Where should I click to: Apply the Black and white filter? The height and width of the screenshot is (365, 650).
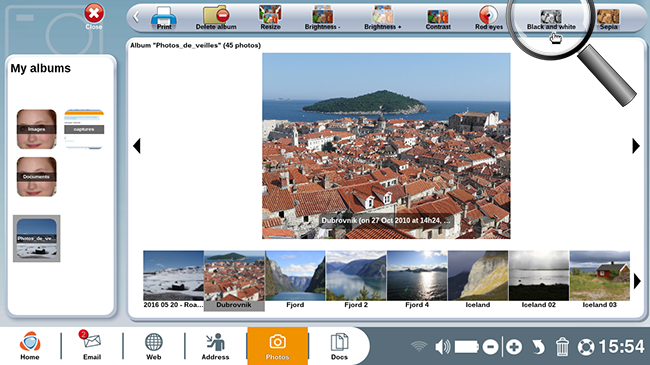click(551, 19)
